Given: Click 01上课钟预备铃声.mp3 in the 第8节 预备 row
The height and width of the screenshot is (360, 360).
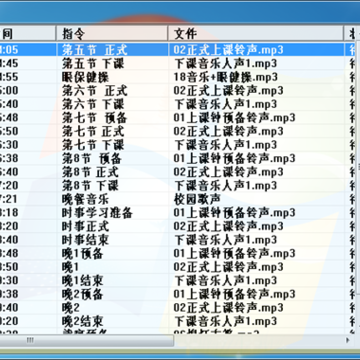Looking at the screenshot, I should coord(234,158).
